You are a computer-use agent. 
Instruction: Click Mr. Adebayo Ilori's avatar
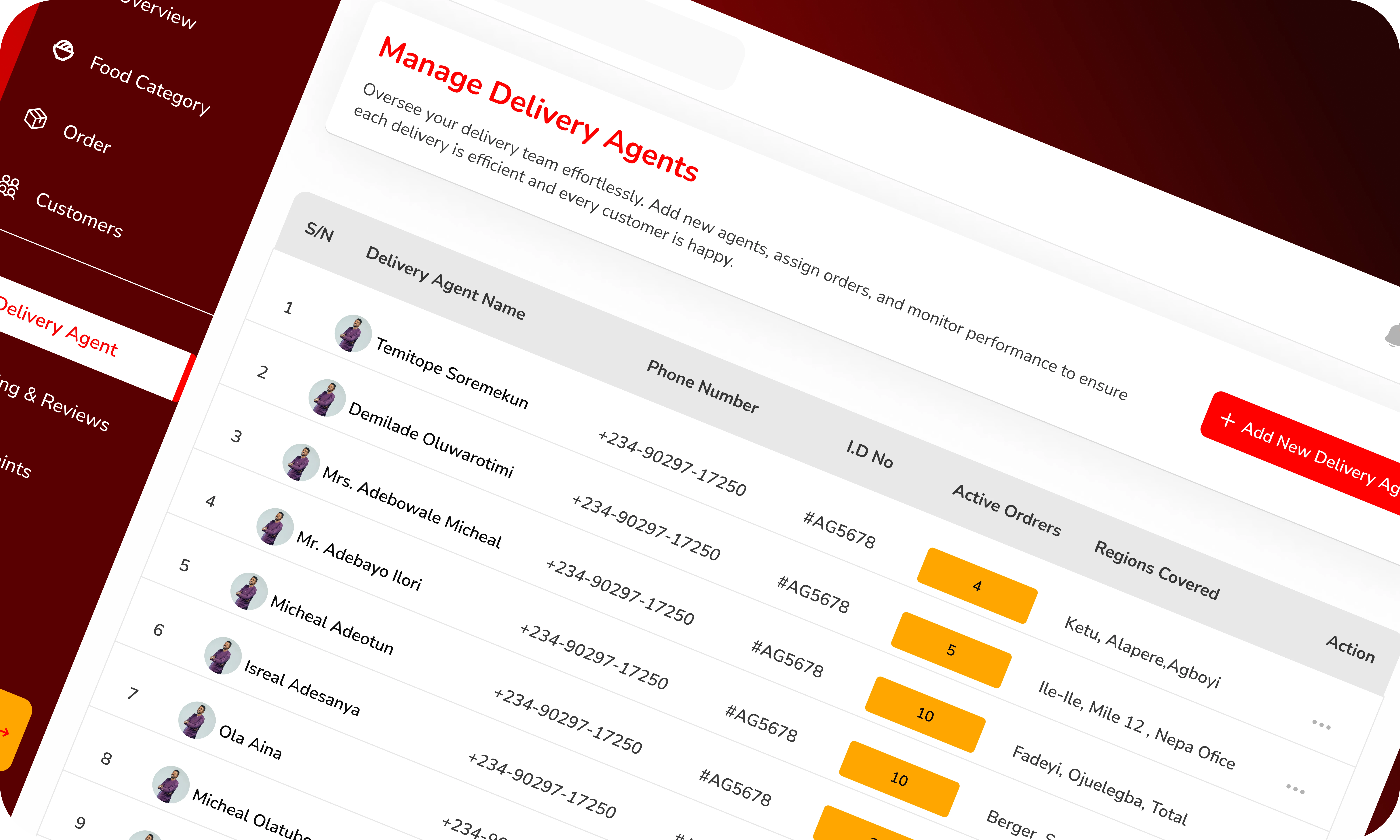point(275,527)
